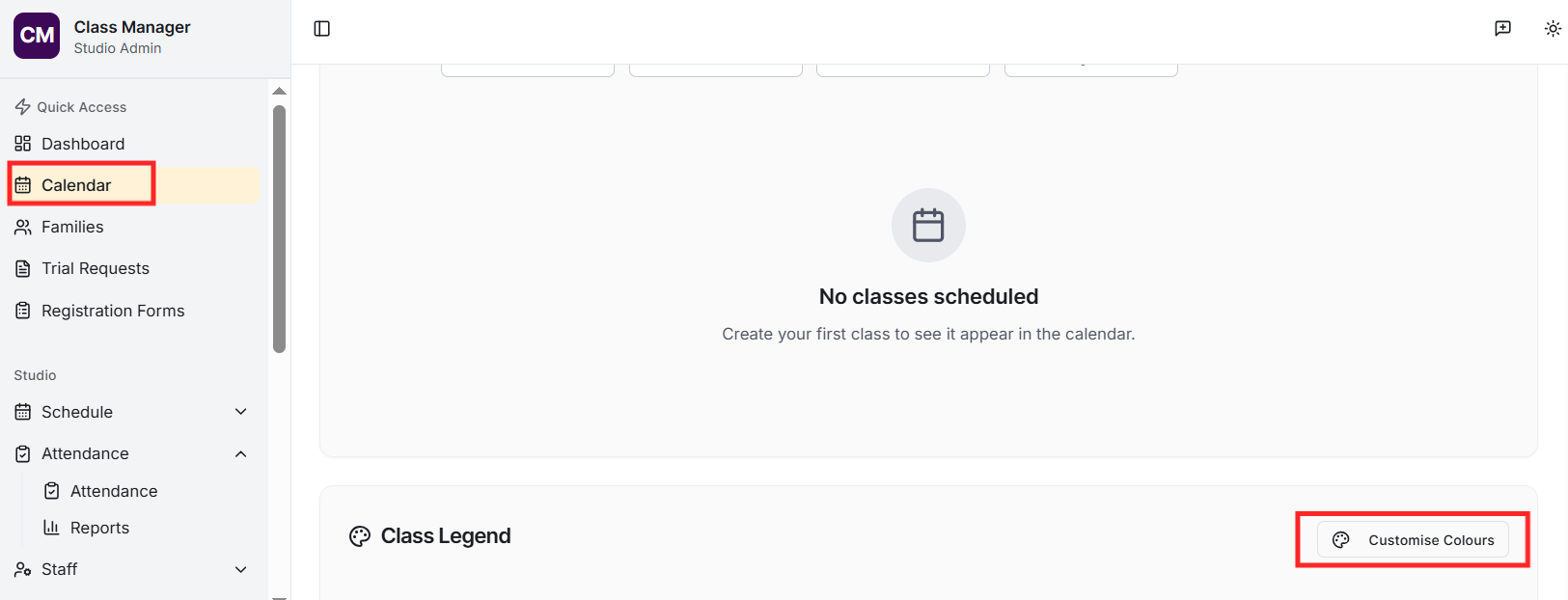This screenshot has height=600, width=1568.
Task: Open the Calendar menu item
Action: click(77, 185)
